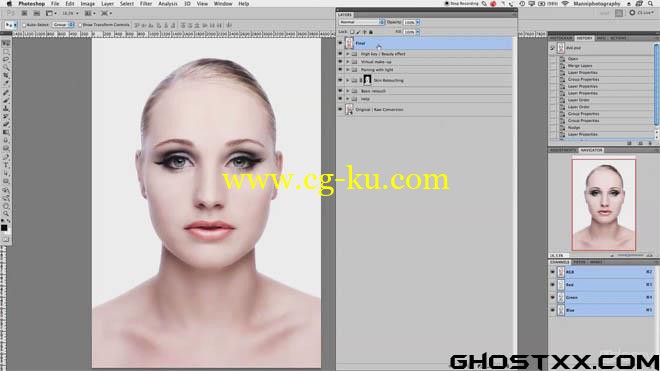Zoom out in Navigator panel
Viewport: 660px width, 371px height.
(x=612, y=255)
